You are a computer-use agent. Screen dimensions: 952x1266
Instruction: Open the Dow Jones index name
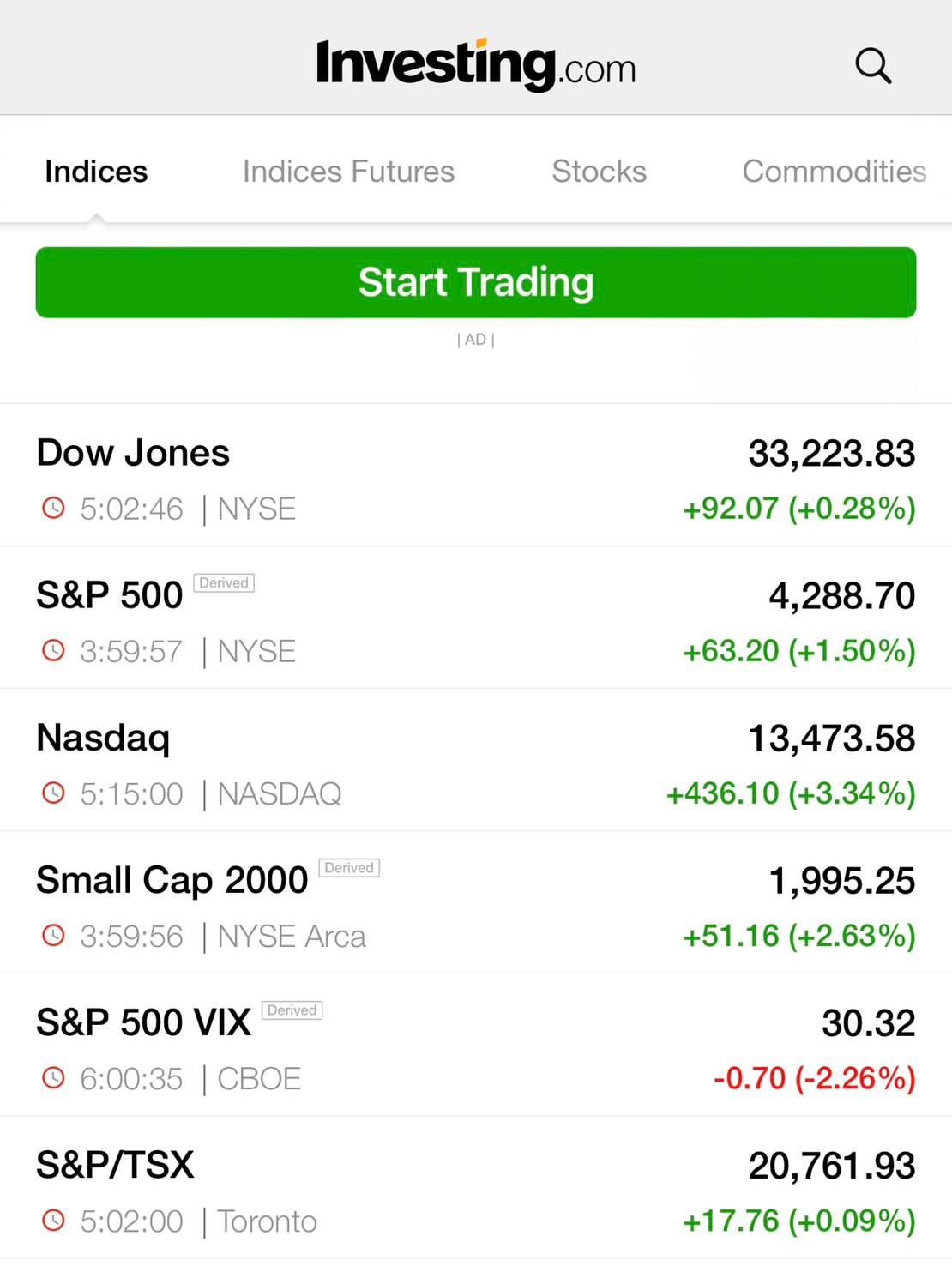click(133, 453)
